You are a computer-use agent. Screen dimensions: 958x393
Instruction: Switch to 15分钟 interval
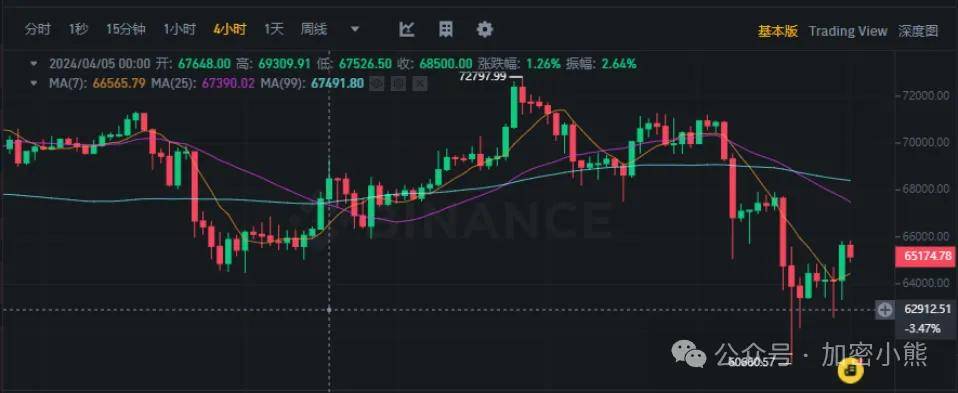[126, 29]
